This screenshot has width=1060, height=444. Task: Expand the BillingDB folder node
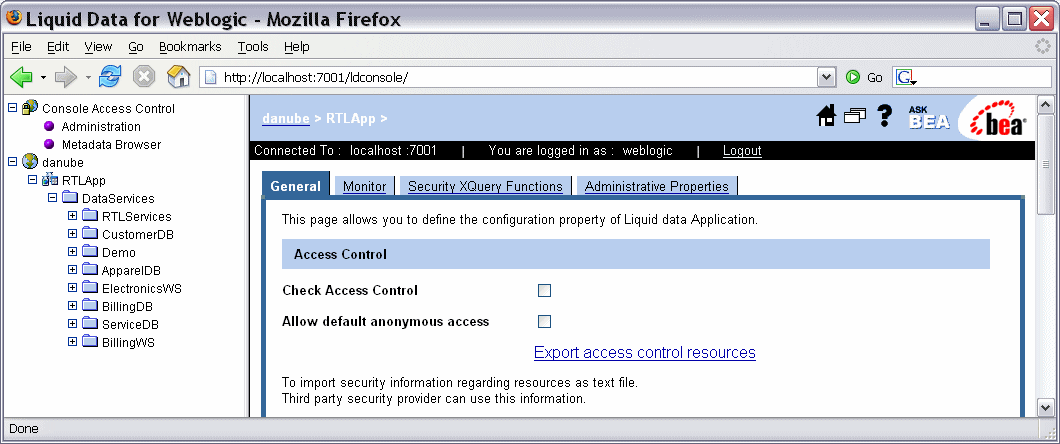73,305
